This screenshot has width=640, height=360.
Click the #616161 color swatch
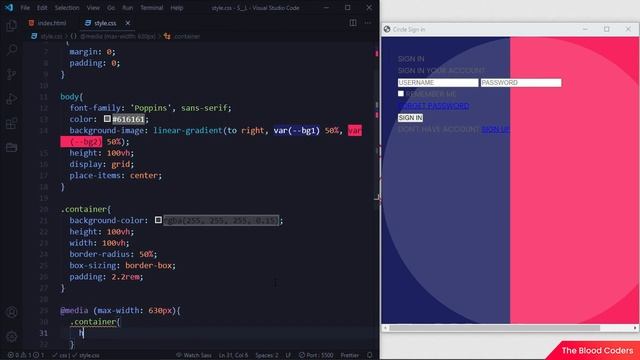[107, 119]
